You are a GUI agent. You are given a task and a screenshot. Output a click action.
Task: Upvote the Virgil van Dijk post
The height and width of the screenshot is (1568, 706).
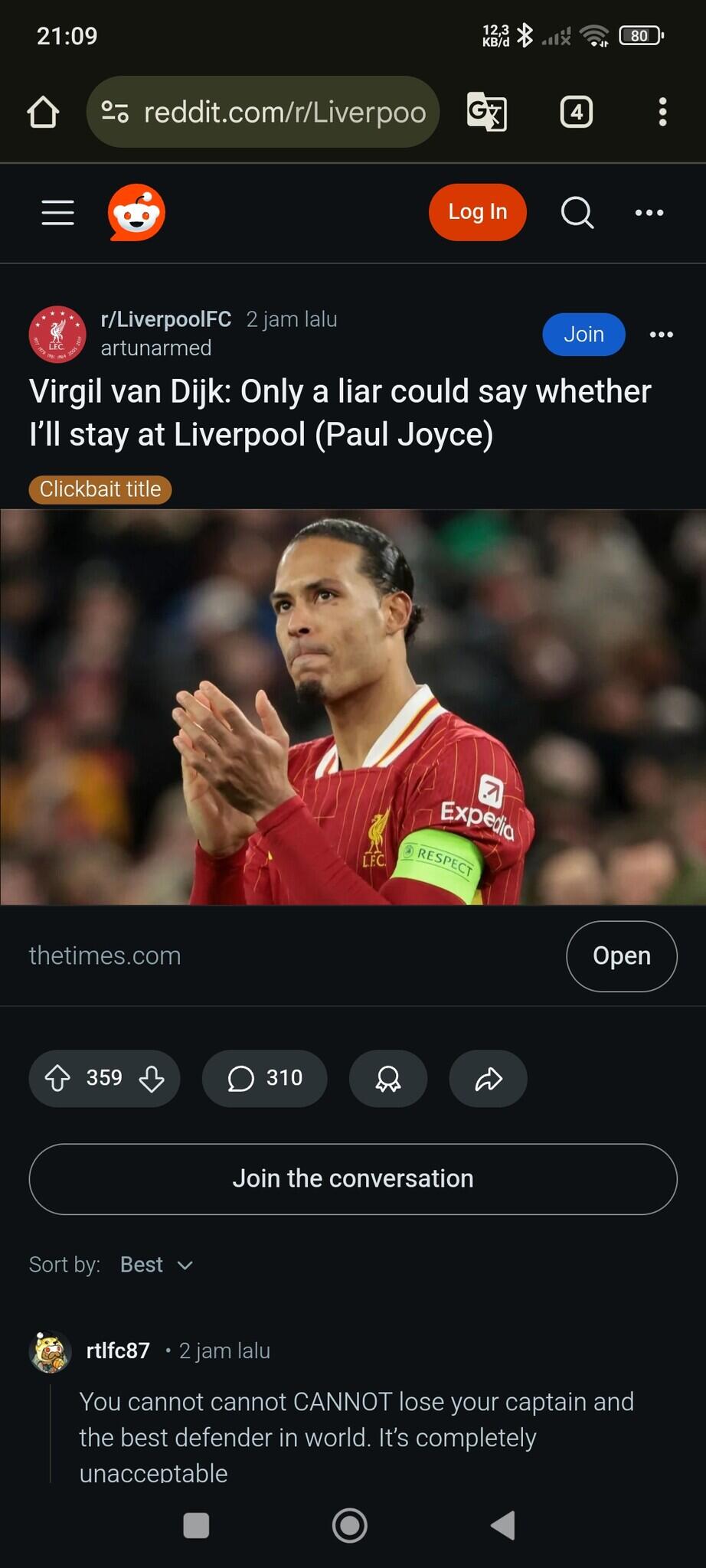pyautogui.click(x=57, y=1078)
